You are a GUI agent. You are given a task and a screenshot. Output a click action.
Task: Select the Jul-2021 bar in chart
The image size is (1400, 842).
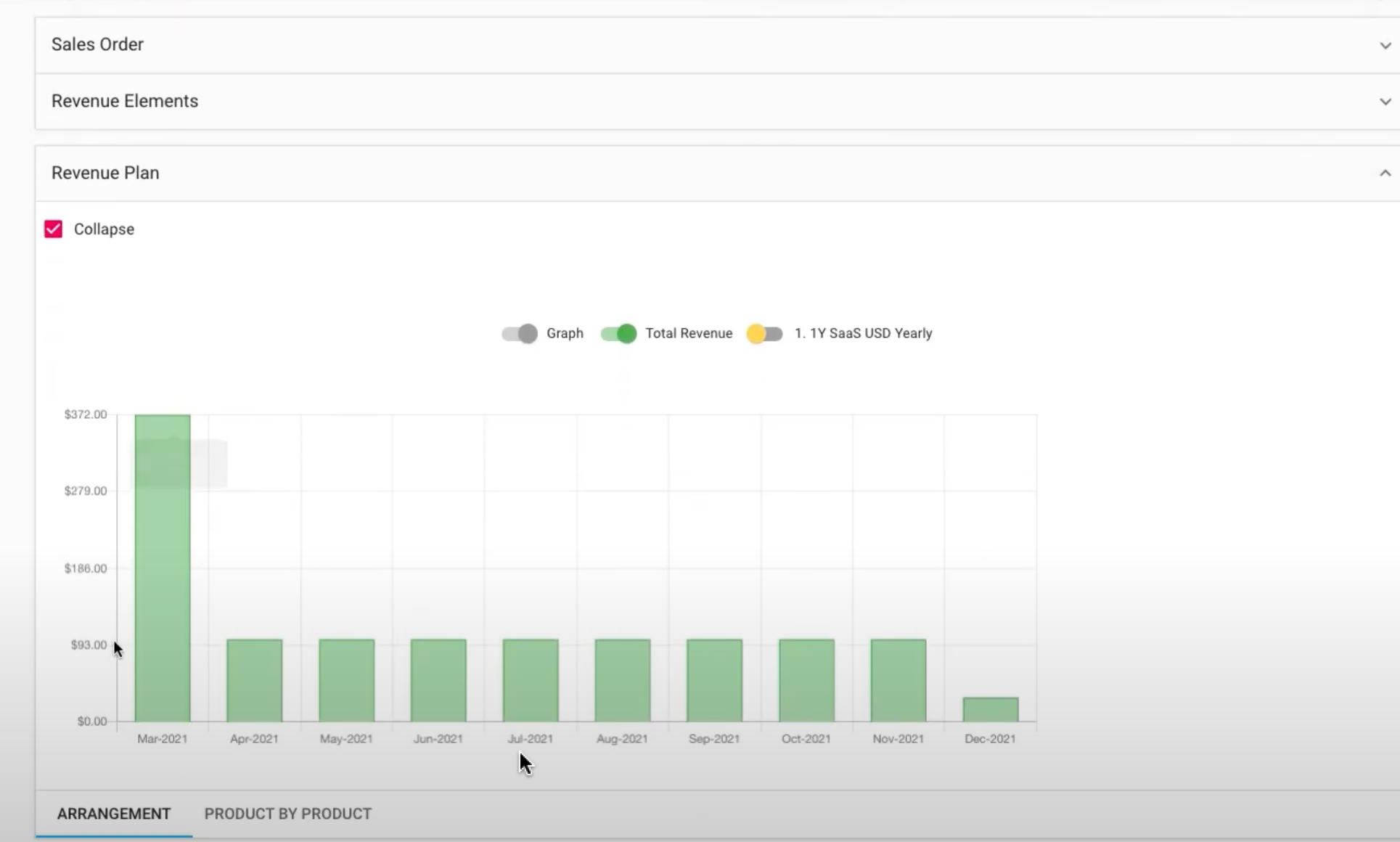pos(531,680)
